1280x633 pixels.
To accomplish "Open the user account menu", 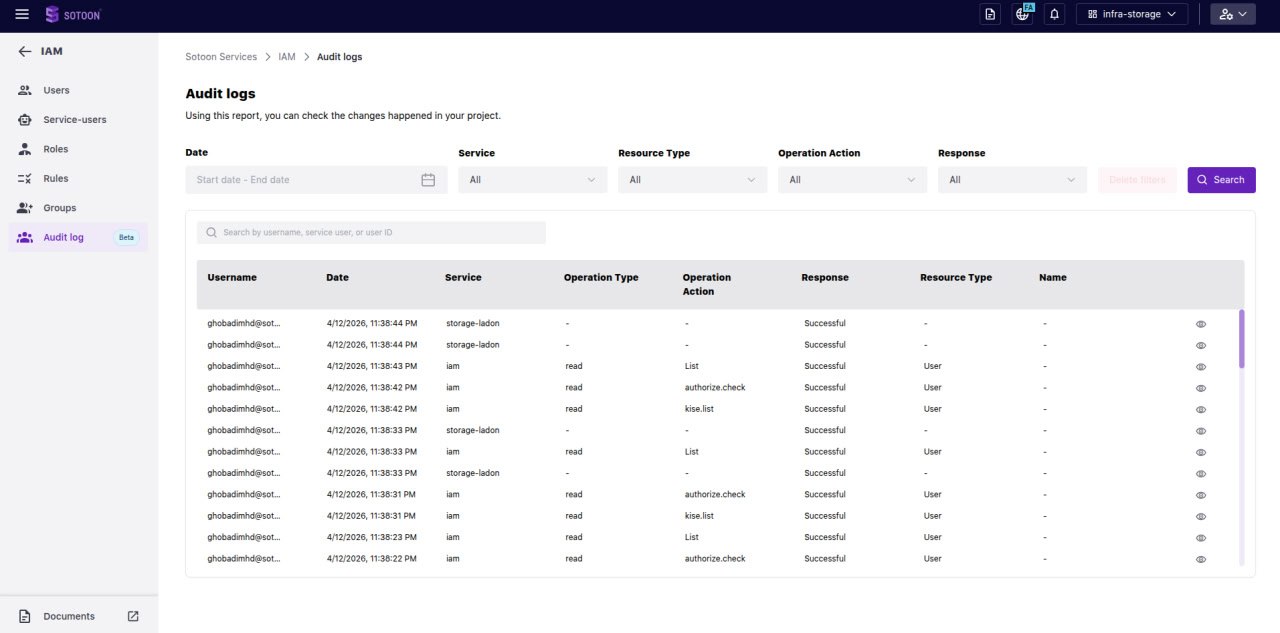I will 1233,14.
